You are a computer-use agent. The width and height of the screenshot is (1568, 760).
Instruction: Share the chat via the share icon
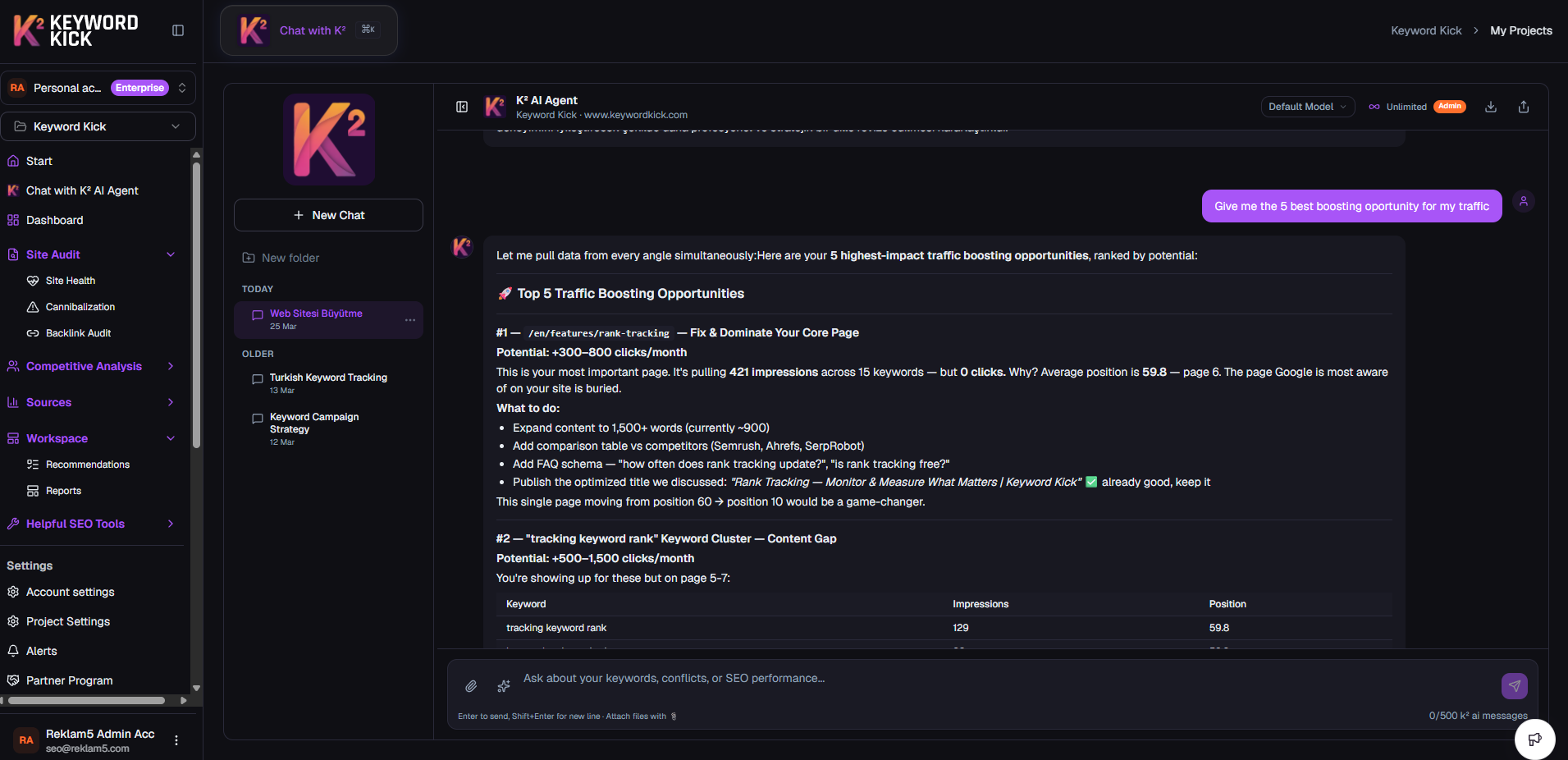pyautogui.click(x=1523, y=107)
